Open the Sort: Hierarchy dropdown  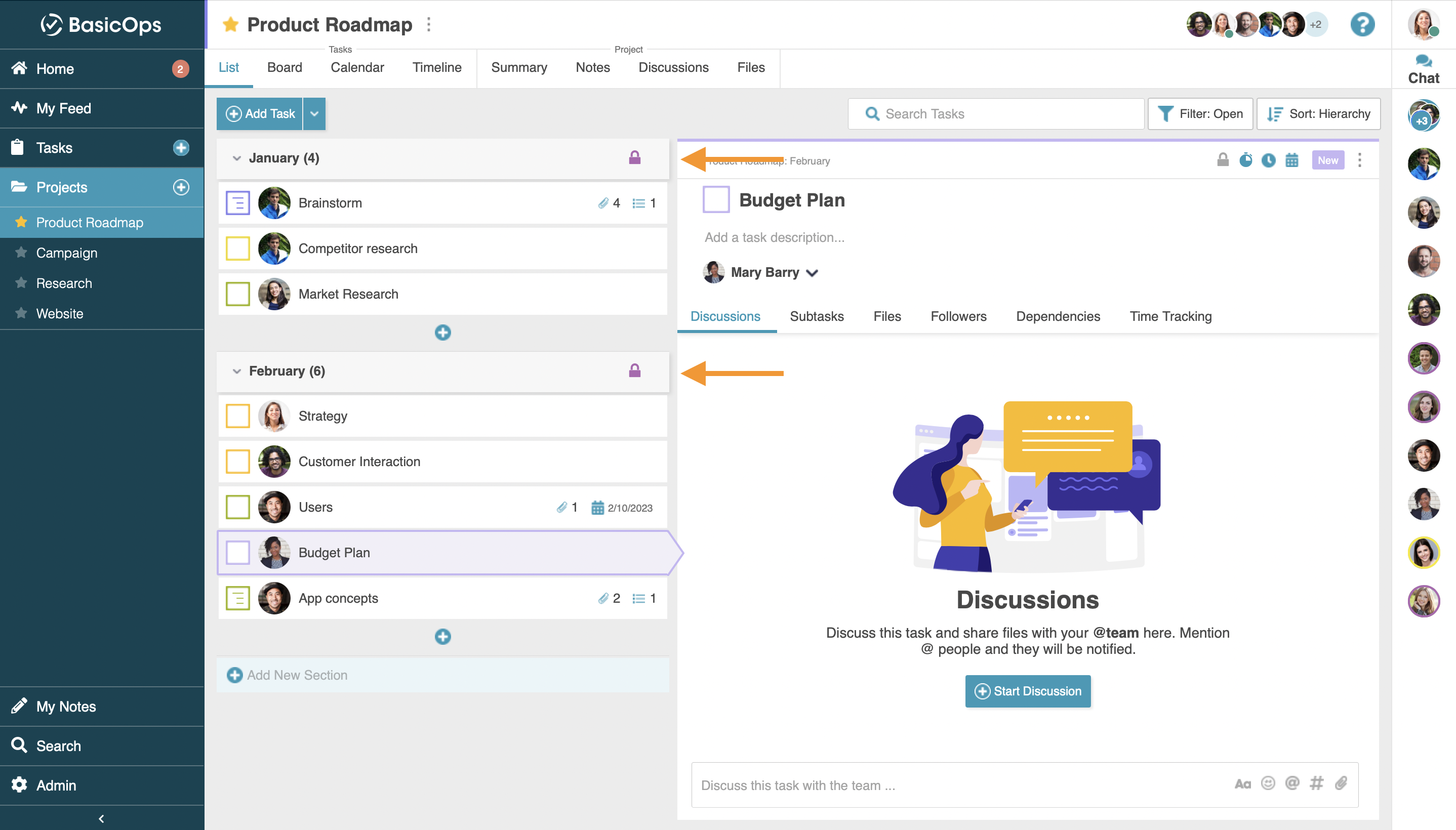click(x=1318, y=113)
